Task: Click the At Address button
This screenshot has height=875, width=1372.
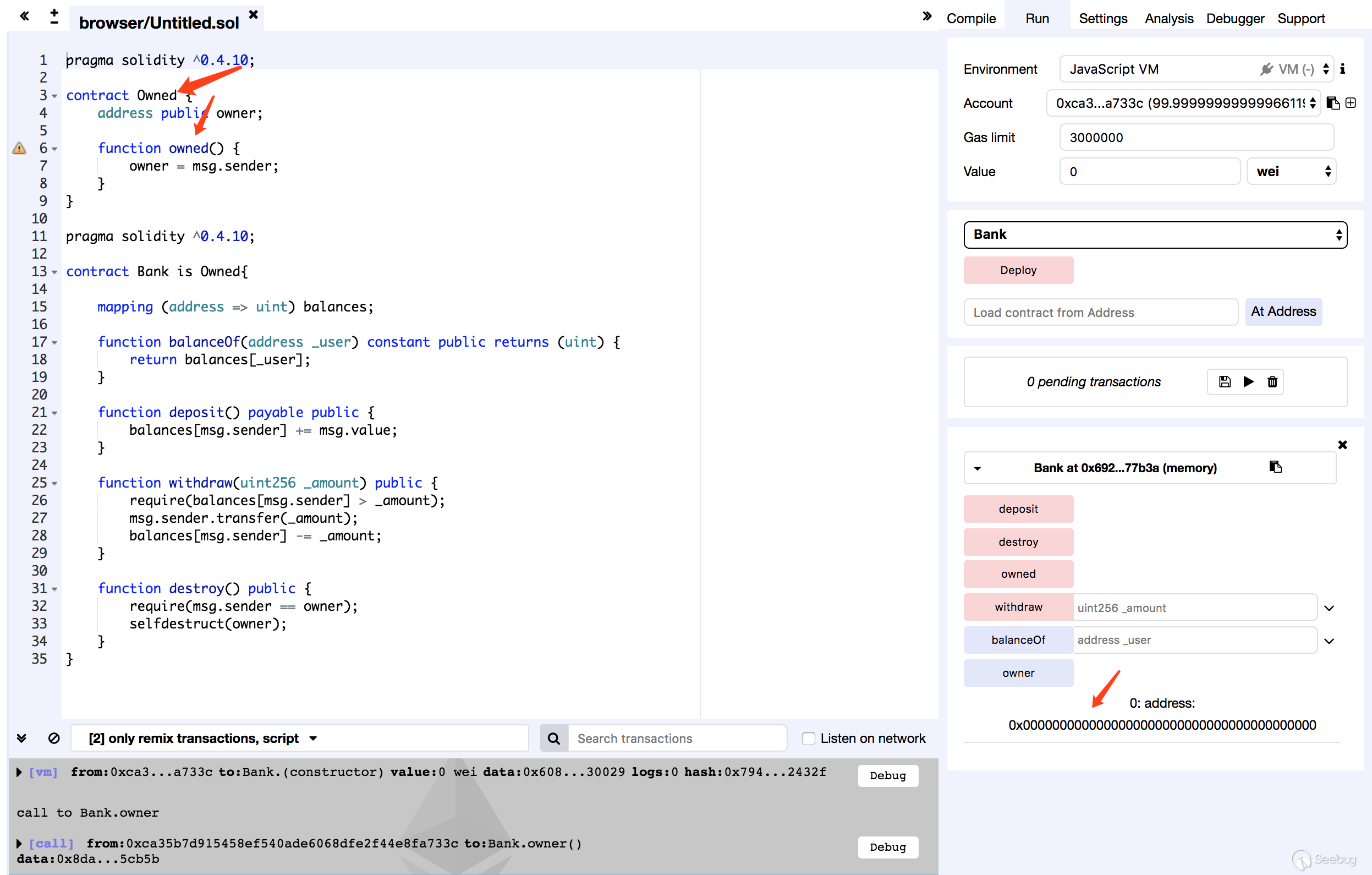Action: tap(1283, 312)
